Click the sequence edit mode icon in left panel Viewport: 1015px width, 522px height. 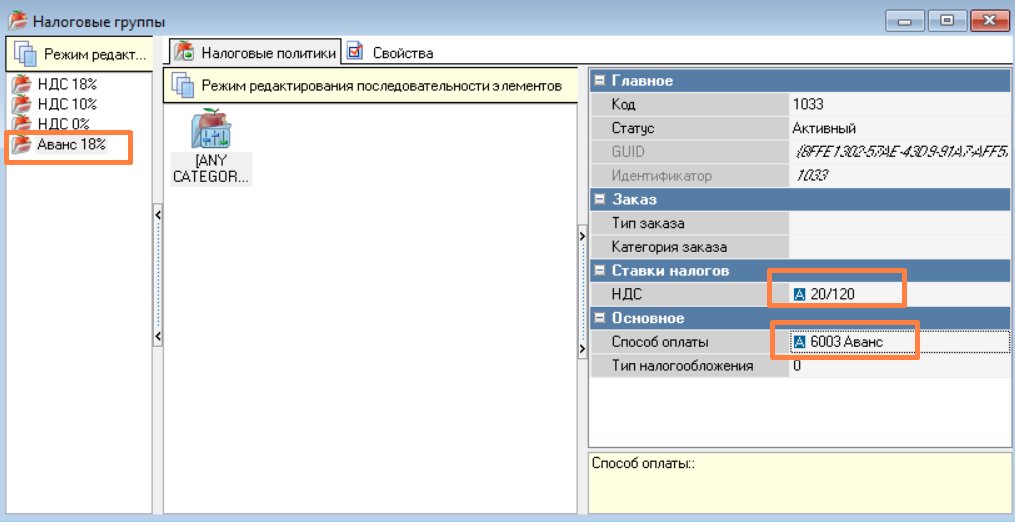(26, 54)
